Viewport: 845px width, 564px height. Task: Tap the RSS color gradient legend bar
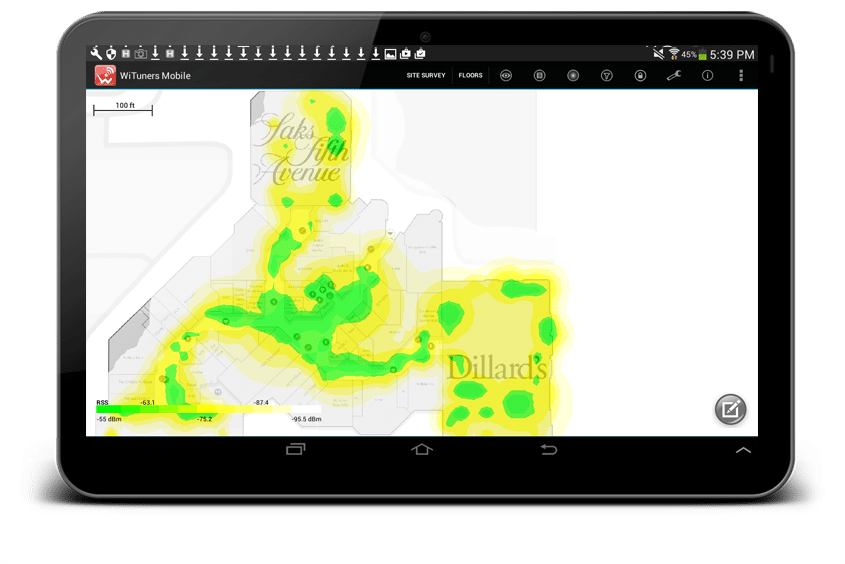coord(209,410)
